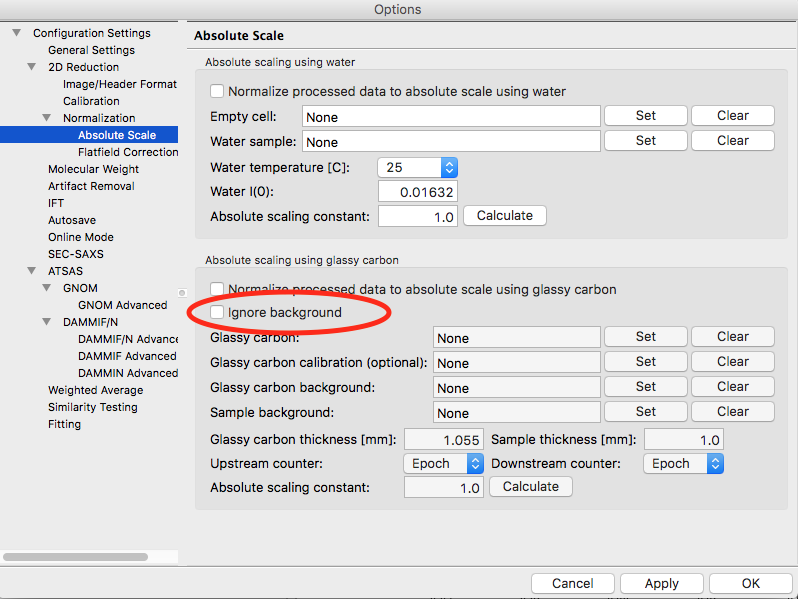
Task: Set the Sample background file
Action: 646,411
